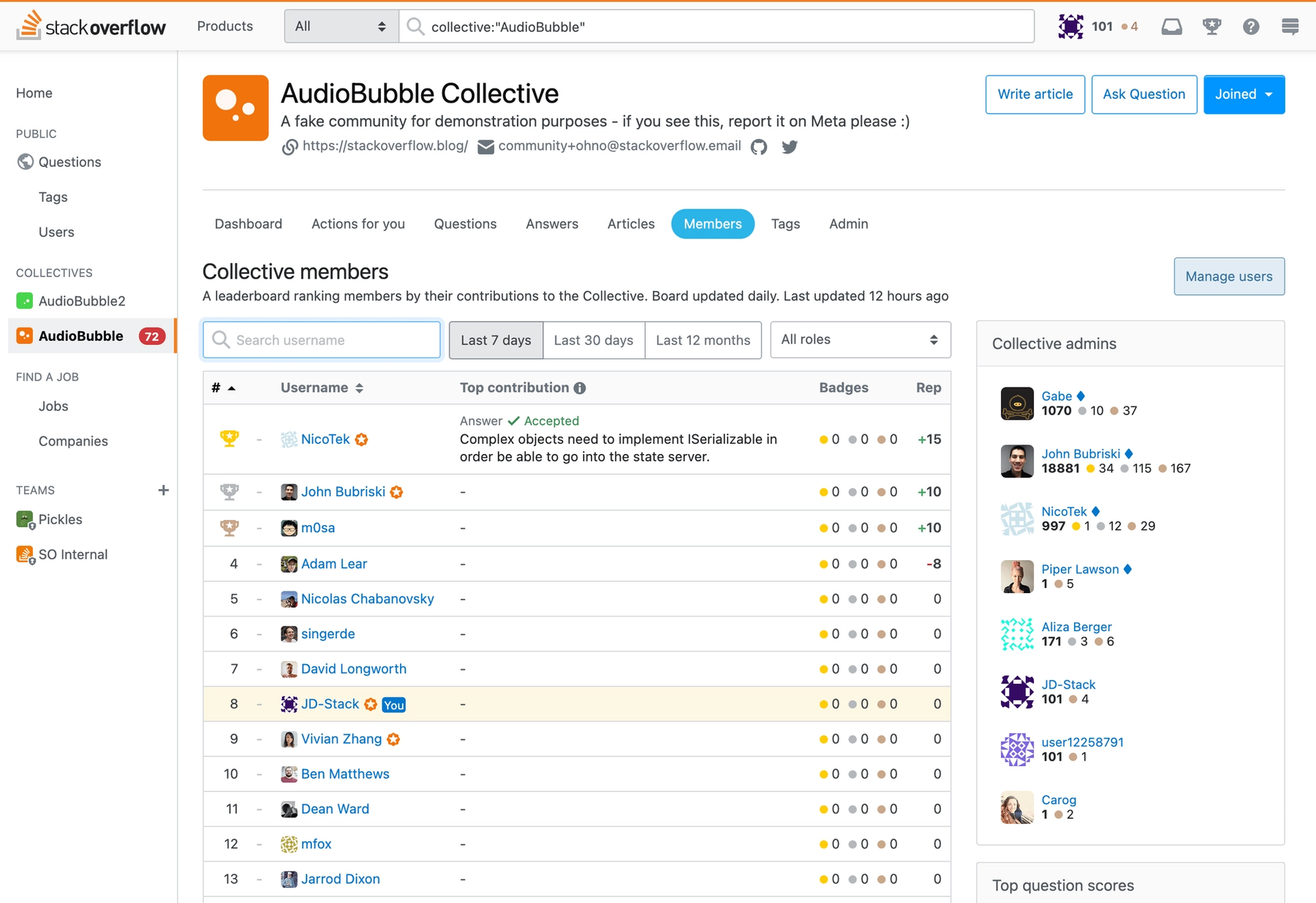Click the info icon beside Top contribution

pyautogui.click(x=580, y=388)
